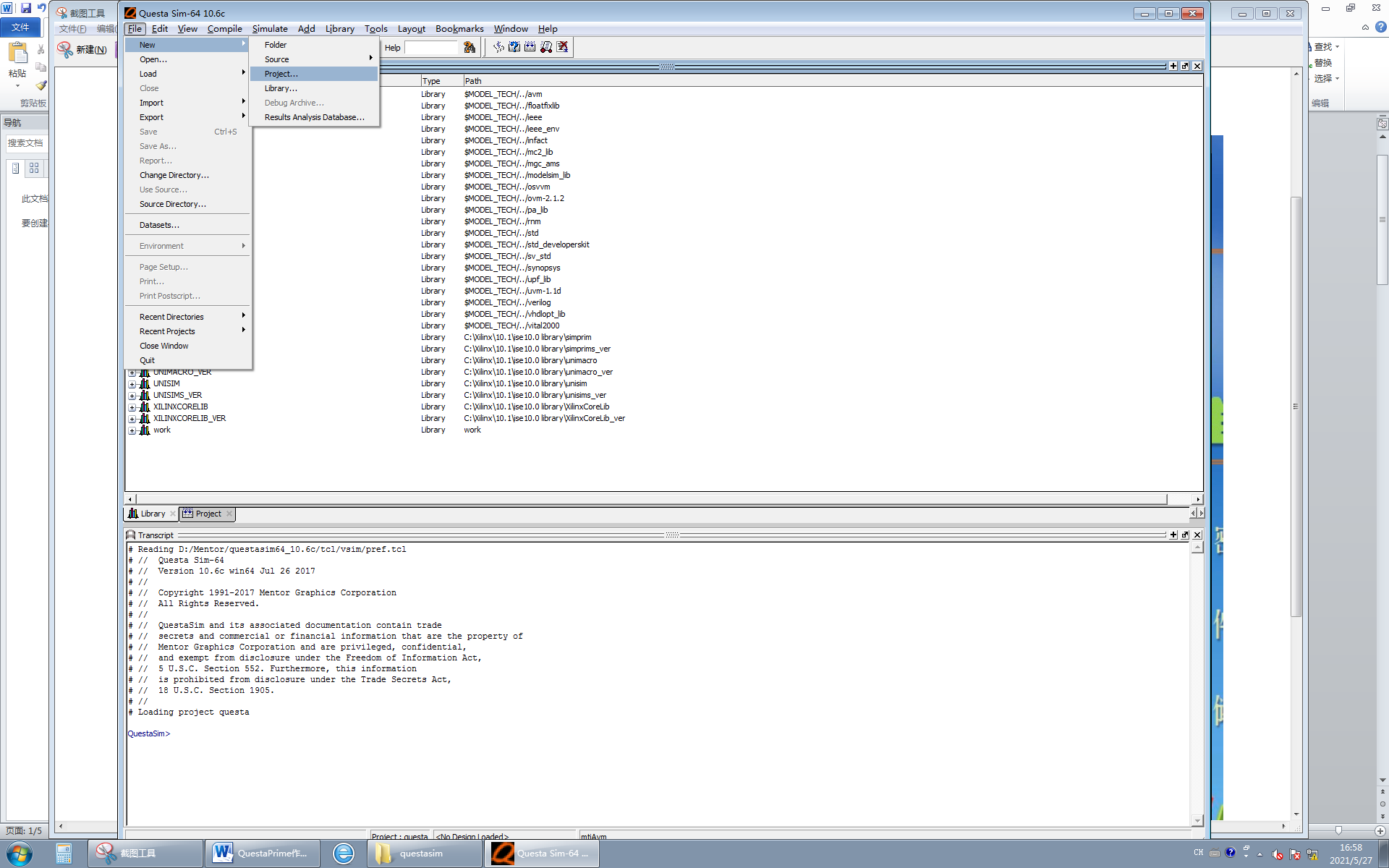Image resolution: width=1389 pixels, height=868 pixels.
Task: Click the Transcript vertical scrollbar down arrow
Action: [x=1197, y=820]
